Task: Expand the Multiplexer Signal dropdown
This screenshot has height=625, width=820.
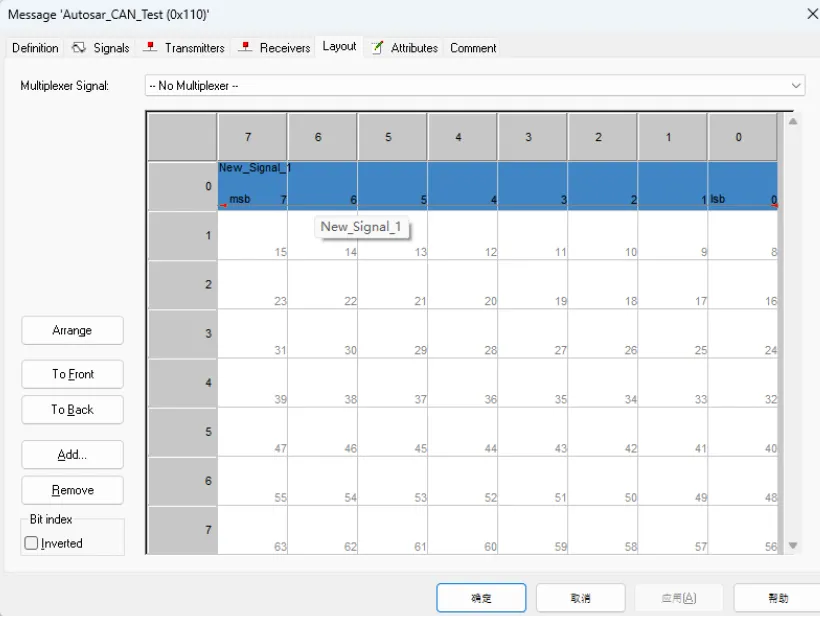Action: click(796, 86)
